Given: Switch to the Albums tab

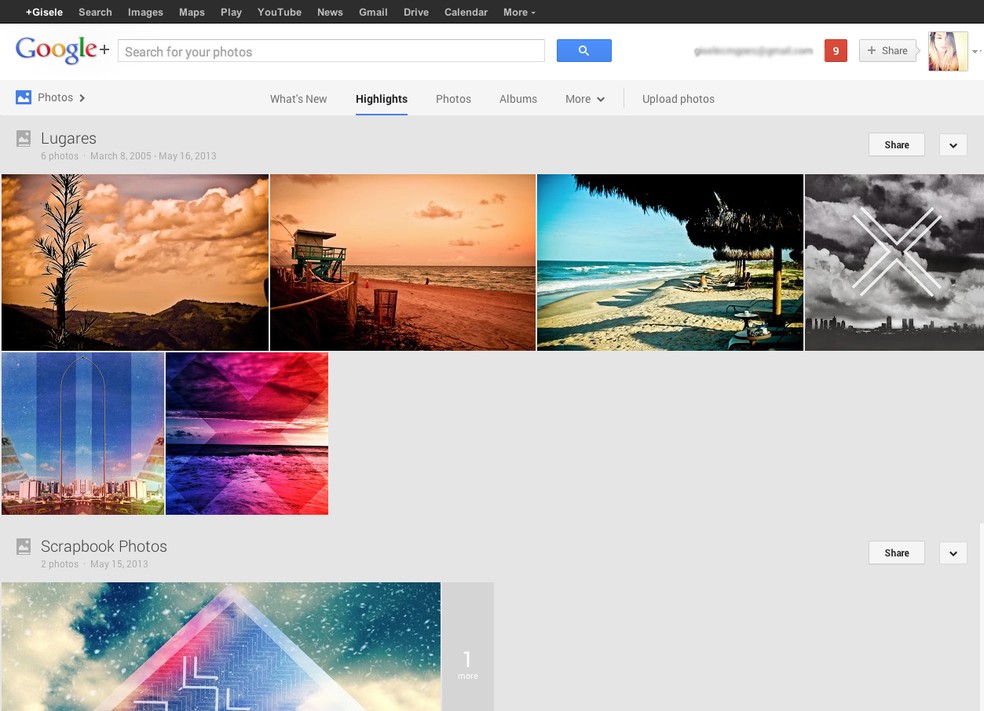Looking at the screenshot, I should click(x=518, y=98).
